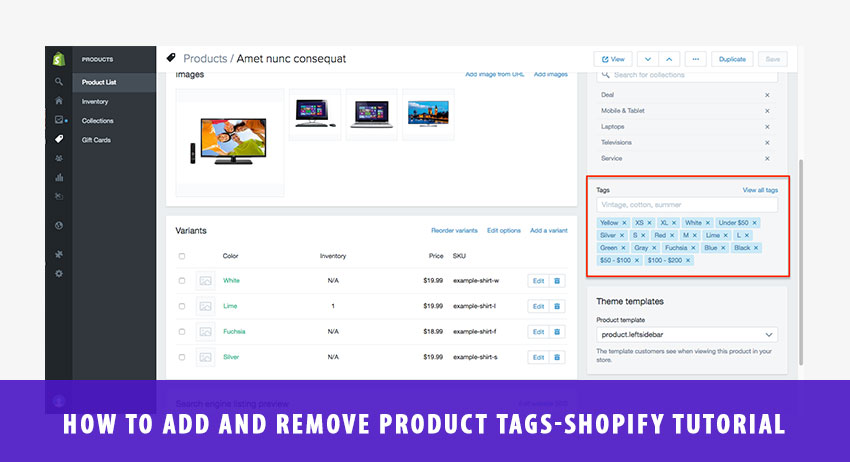Remove the Black tag
This screenshot has height=462, width=850.
click(756, 248)
